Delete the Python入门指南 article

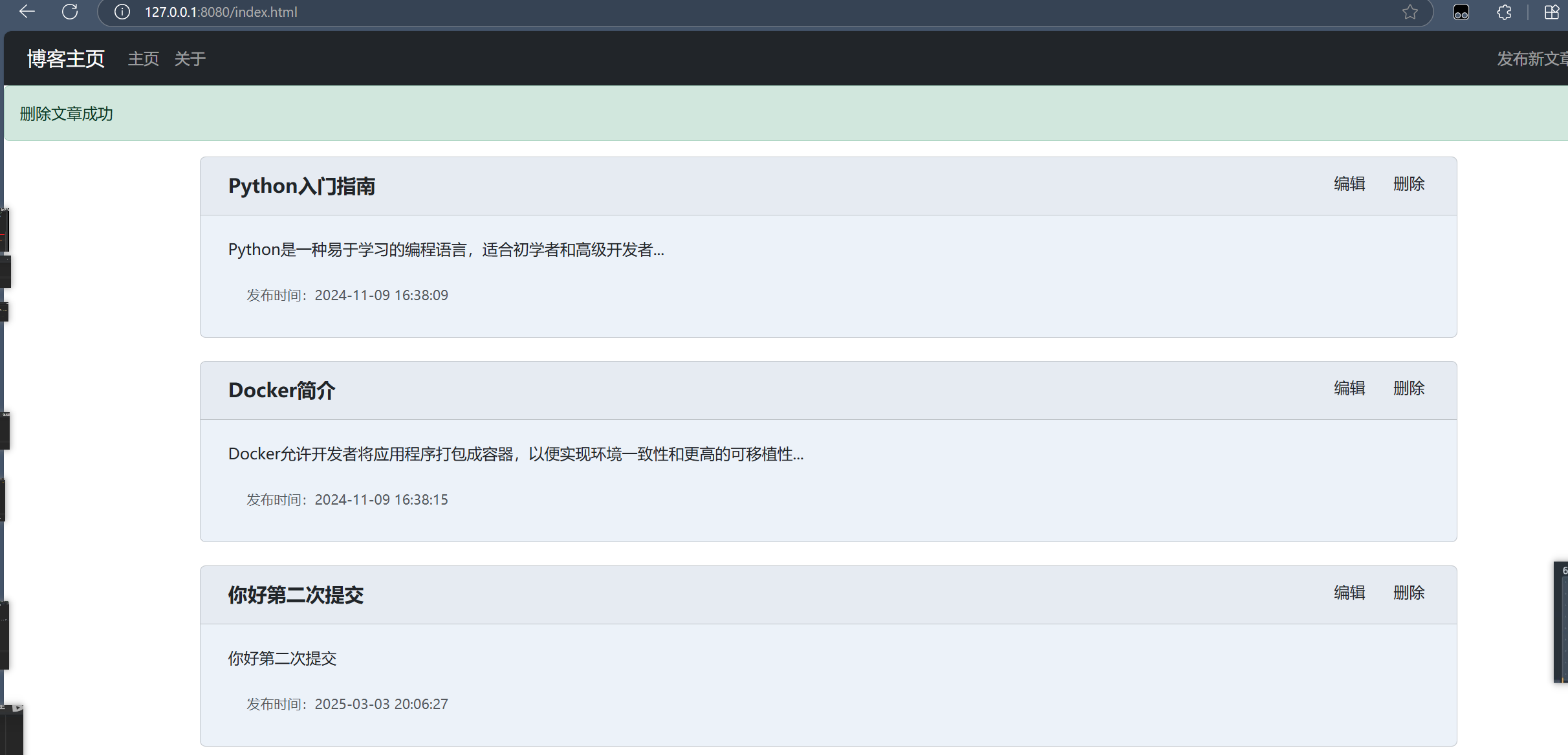(1409, 184)
